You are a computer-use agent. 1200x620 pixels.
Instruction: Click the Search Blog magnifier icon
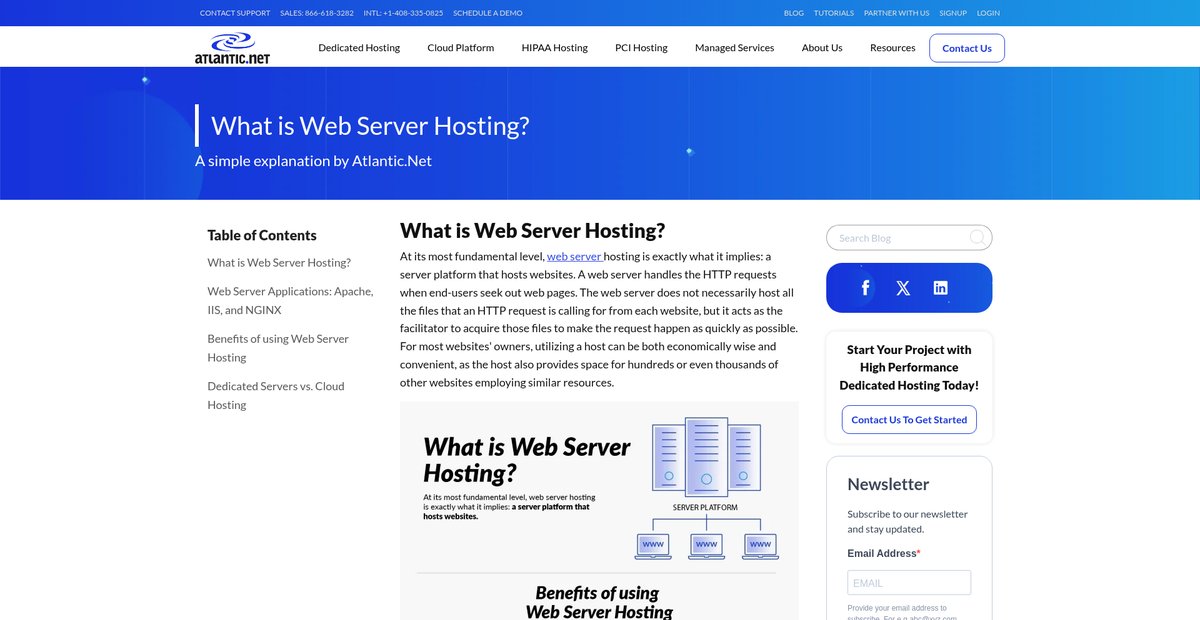pos(977,237)
